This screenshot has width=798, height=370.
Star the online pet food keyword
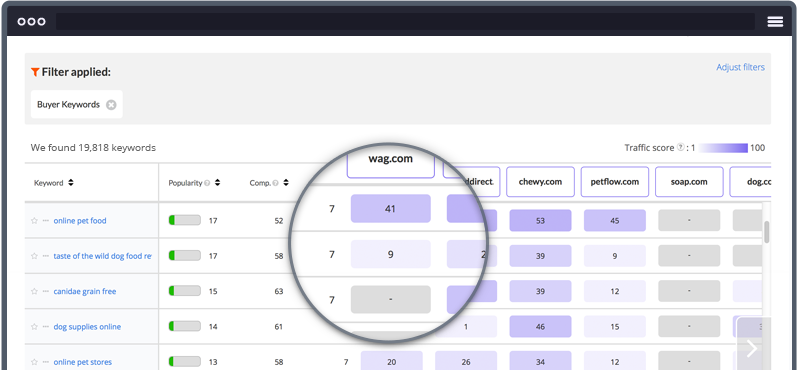pyautogui.click(x=35, y=221)
